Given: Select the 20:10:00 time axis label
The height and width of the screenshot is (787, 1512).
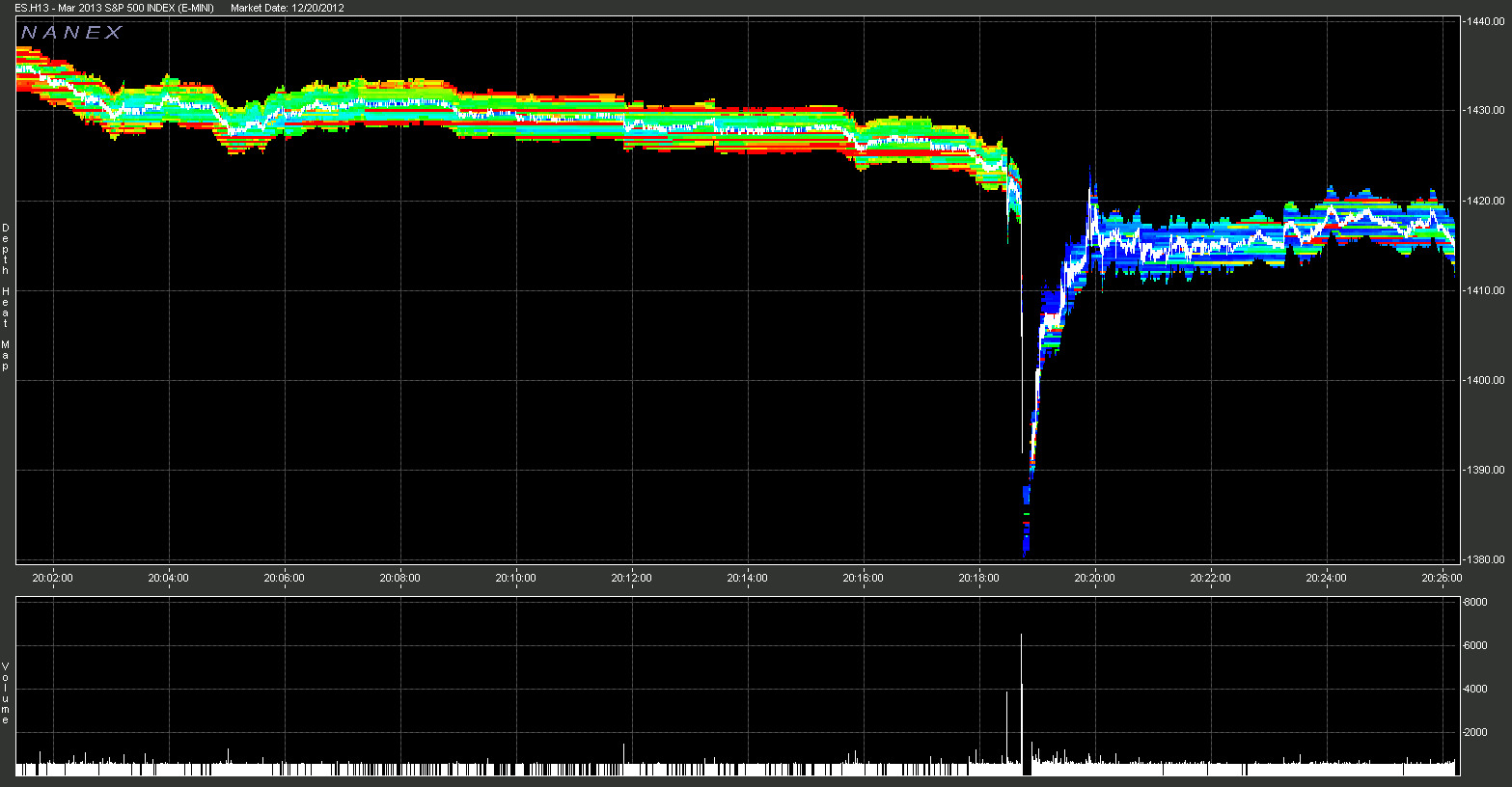Looking at the screenshot, I should point(516,578).
